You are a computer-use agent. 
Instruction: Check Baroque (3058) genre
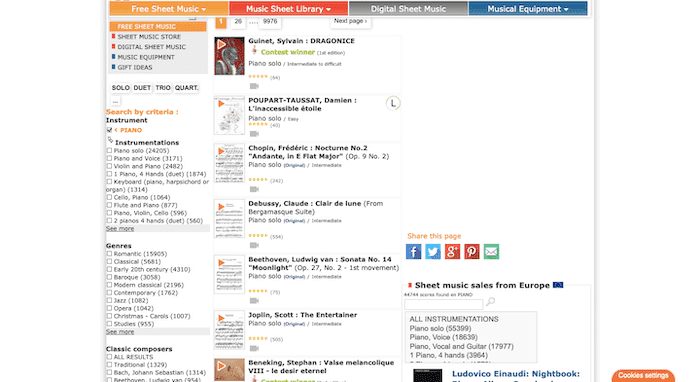[x=109, y=277]
